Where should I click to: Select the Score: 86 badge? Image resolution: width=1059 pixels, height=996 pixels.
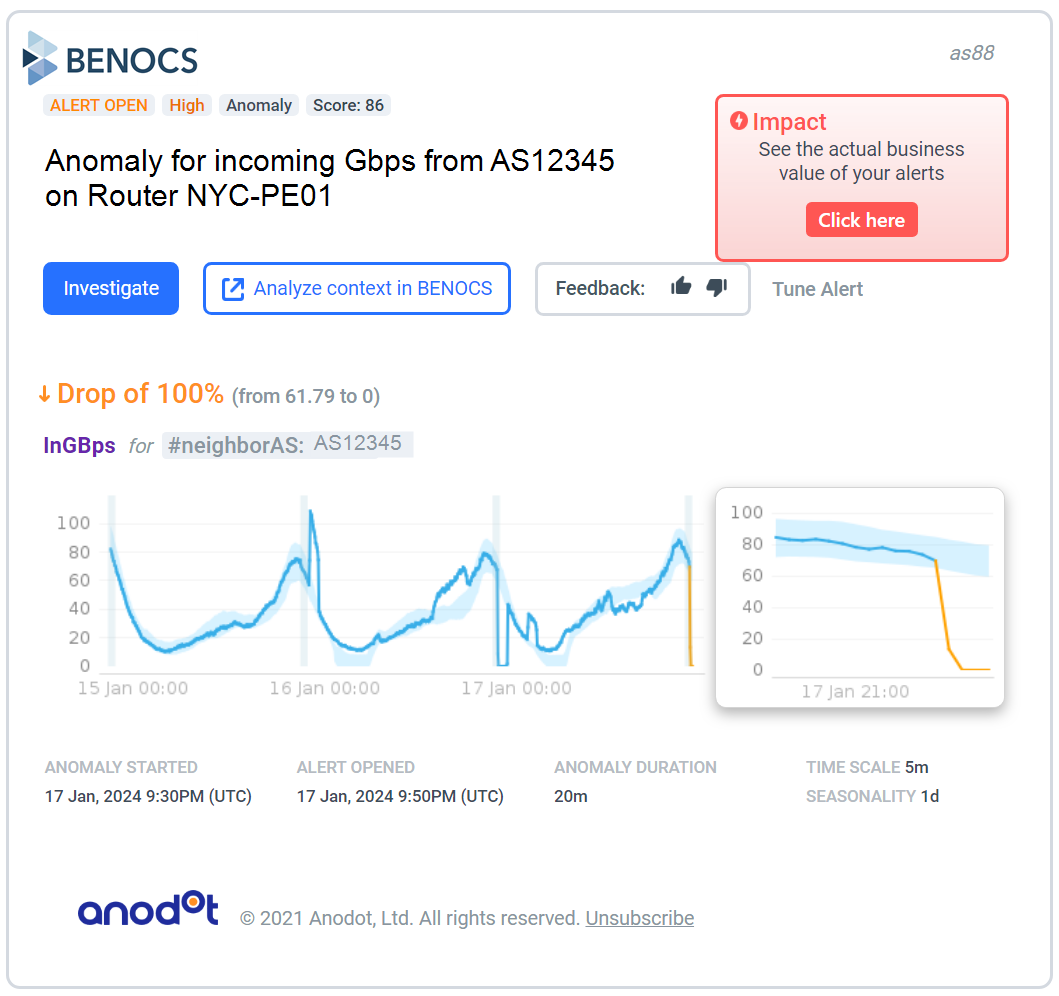(x=347, y=105)
